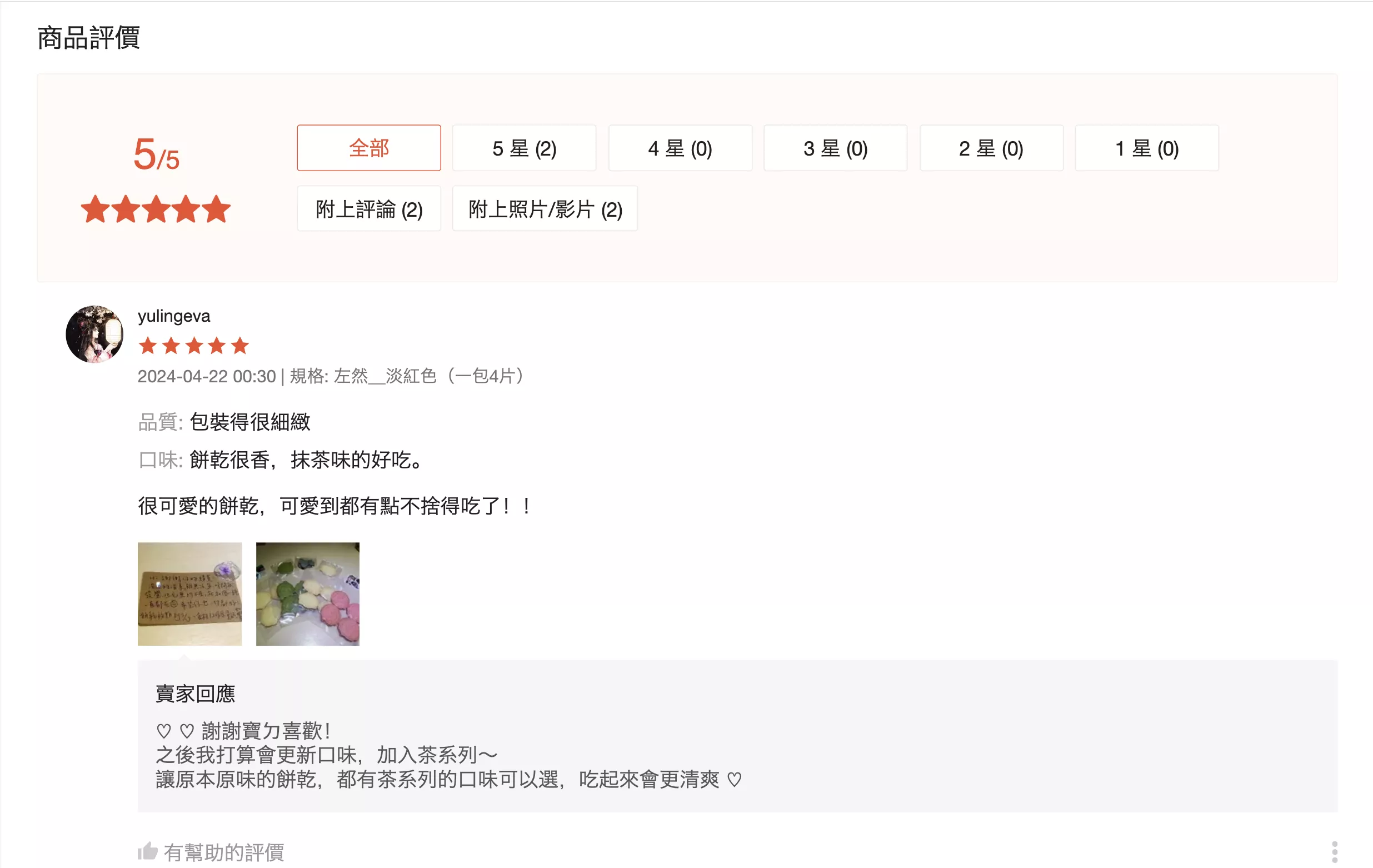Filter reviews by 4 星 (0)

pyautogui.click(x=680, y=148)
